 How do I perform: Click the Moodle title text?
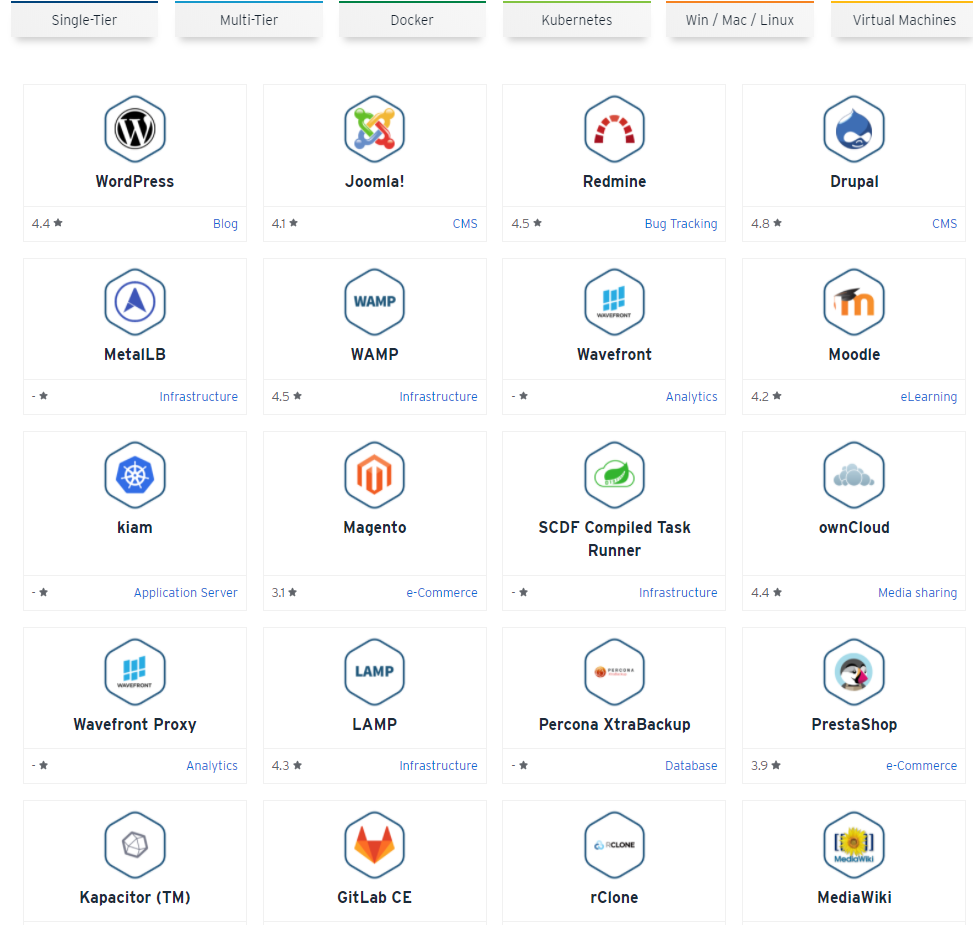pyautogui.click(x=854, y=354)
